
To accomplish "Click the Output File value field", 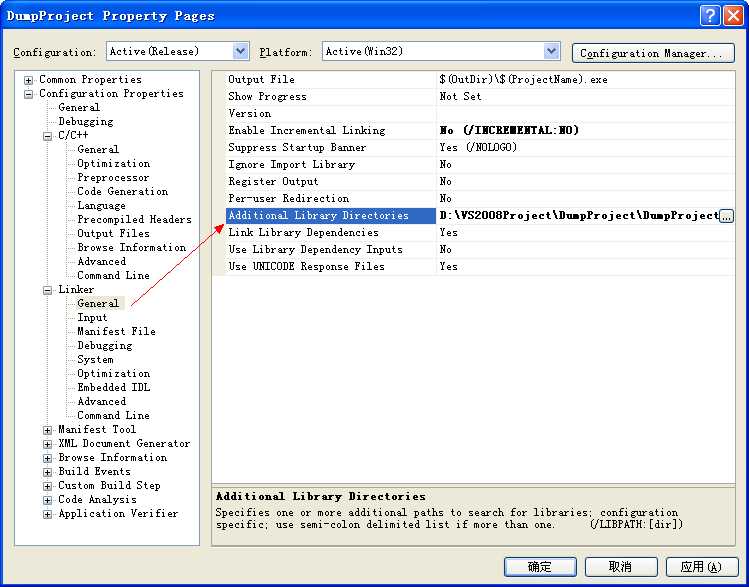I will (x=586, y=79).
